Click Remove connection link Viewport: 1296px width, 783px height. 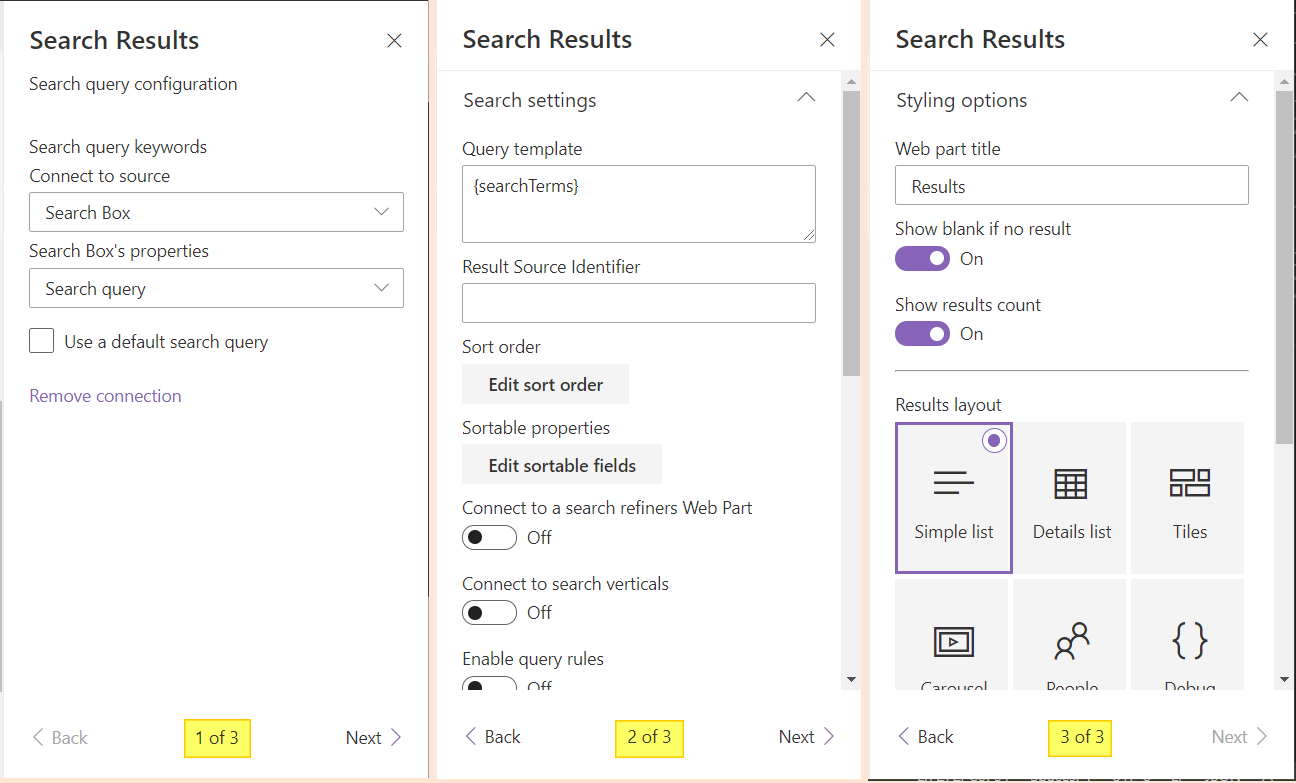[105, 396]
